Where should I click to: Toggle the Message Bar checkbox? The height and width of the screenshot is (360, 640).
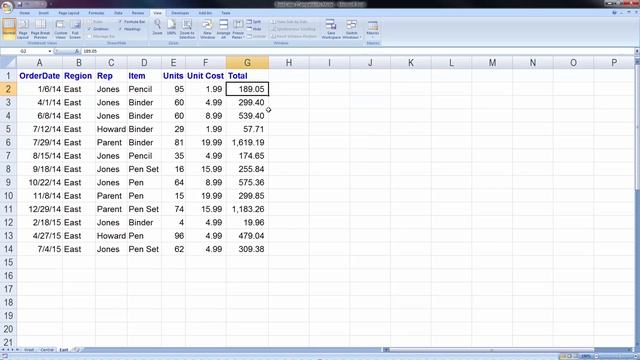pos(101,36)
